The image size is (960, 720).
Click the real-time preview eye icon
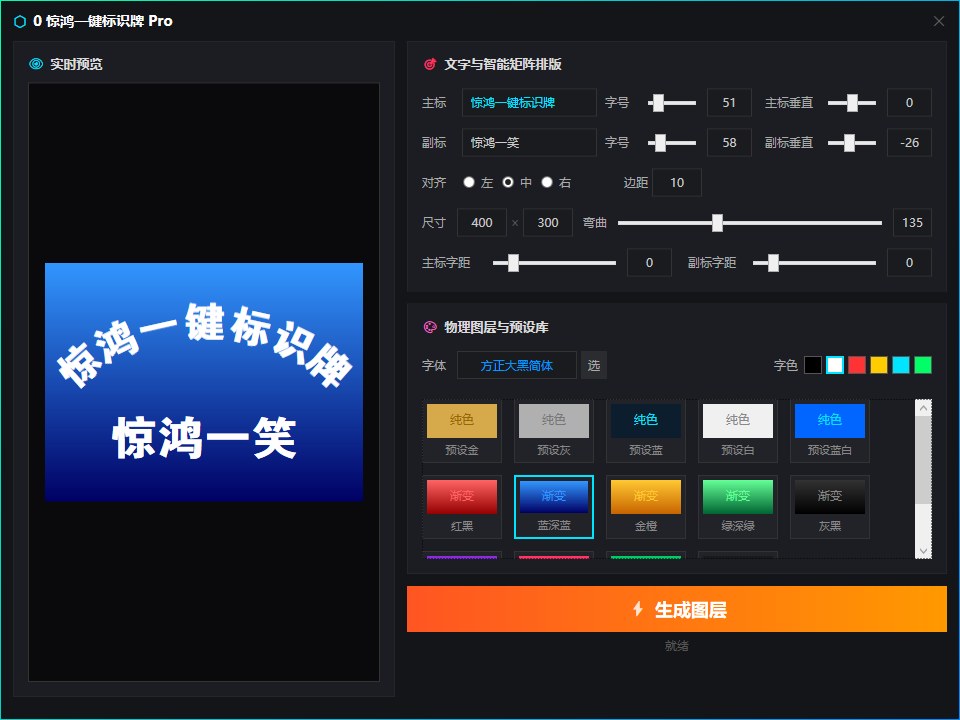click(x=36, y=64)
